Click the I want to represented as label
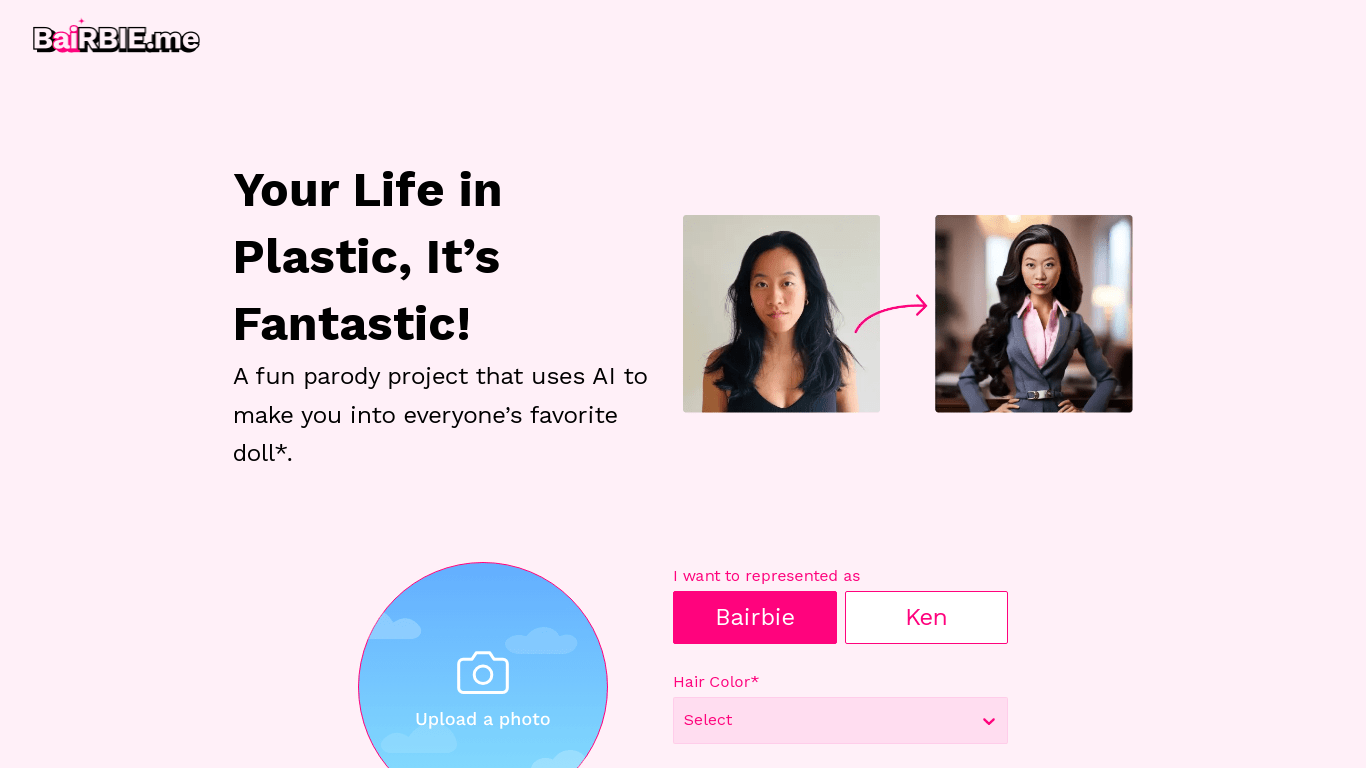1366x768 pixels. [766, 576]
